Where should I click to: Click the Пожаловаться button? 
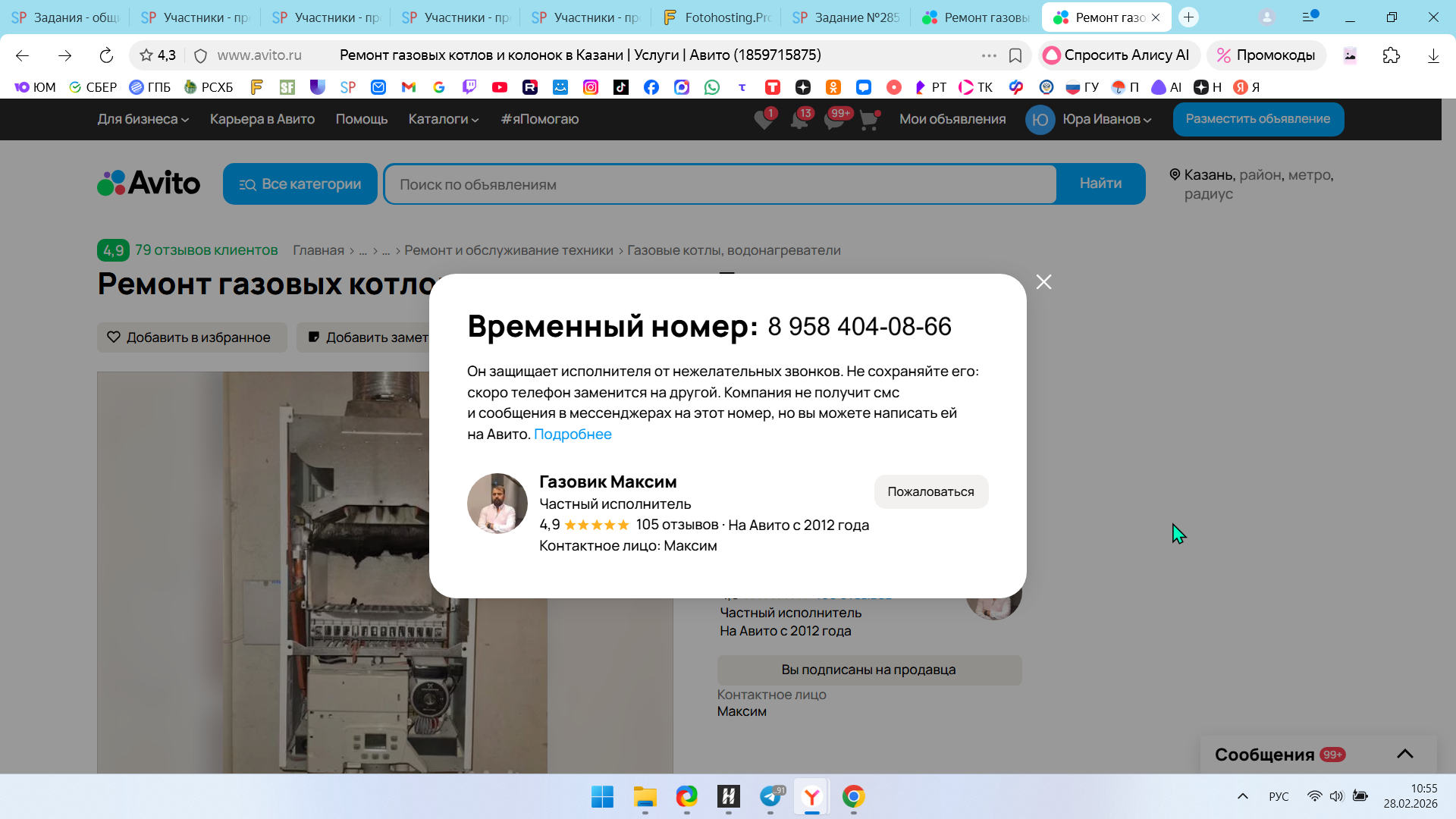[x=930, y=491]
